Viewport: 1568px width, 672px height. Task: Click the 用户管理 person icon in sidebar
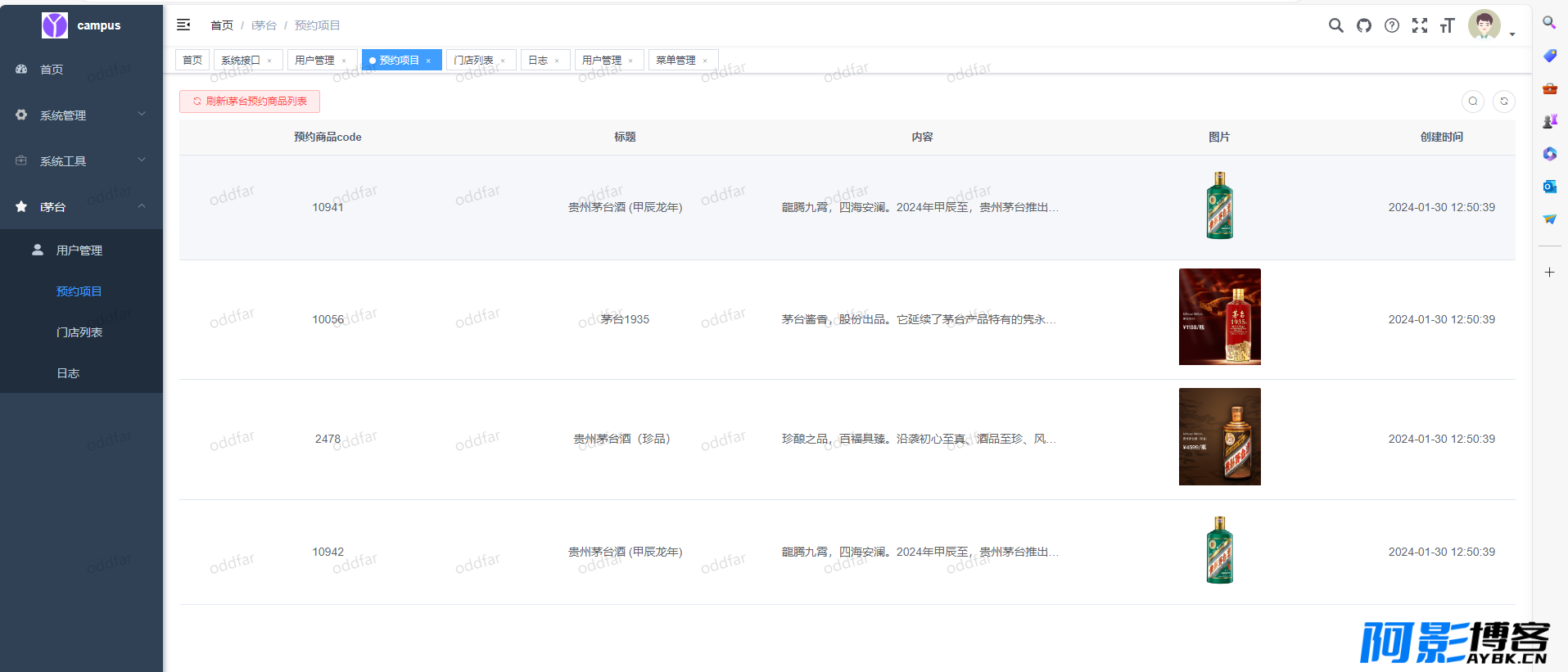[x=38, y=250]
